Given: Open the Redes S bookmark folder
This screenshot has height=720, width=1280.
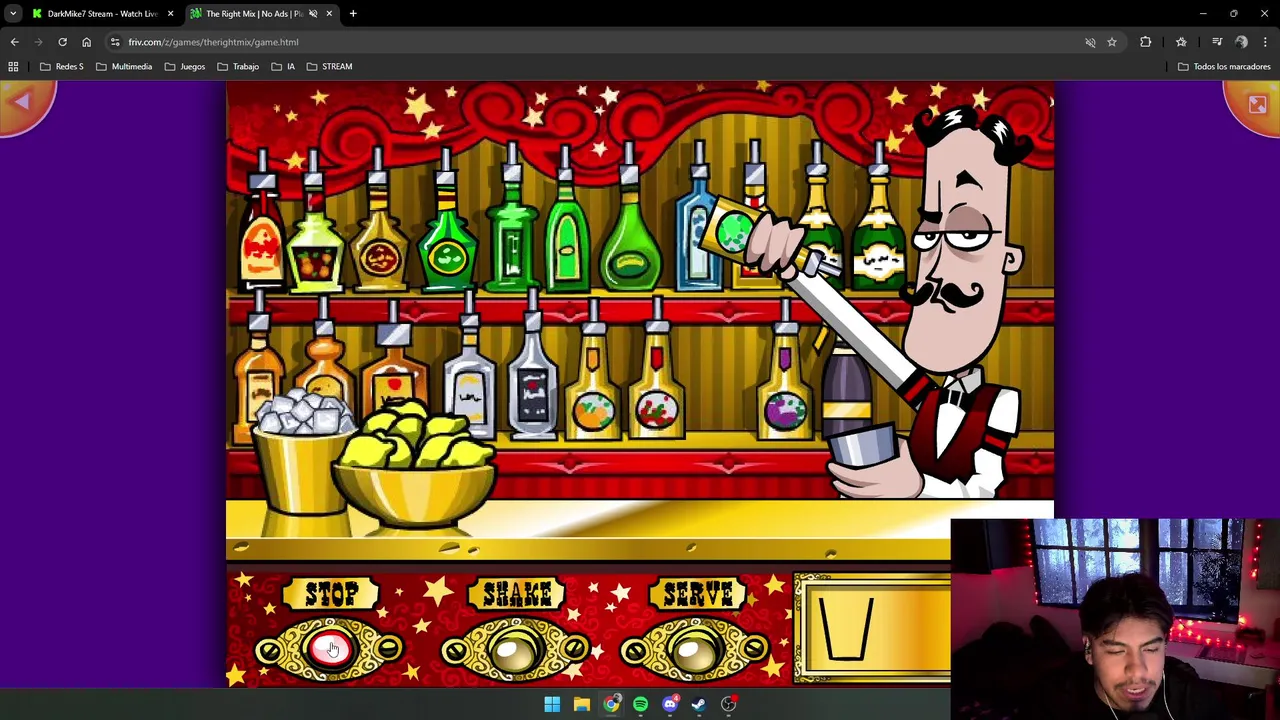Looking at the screenshot, I should 62,66.
